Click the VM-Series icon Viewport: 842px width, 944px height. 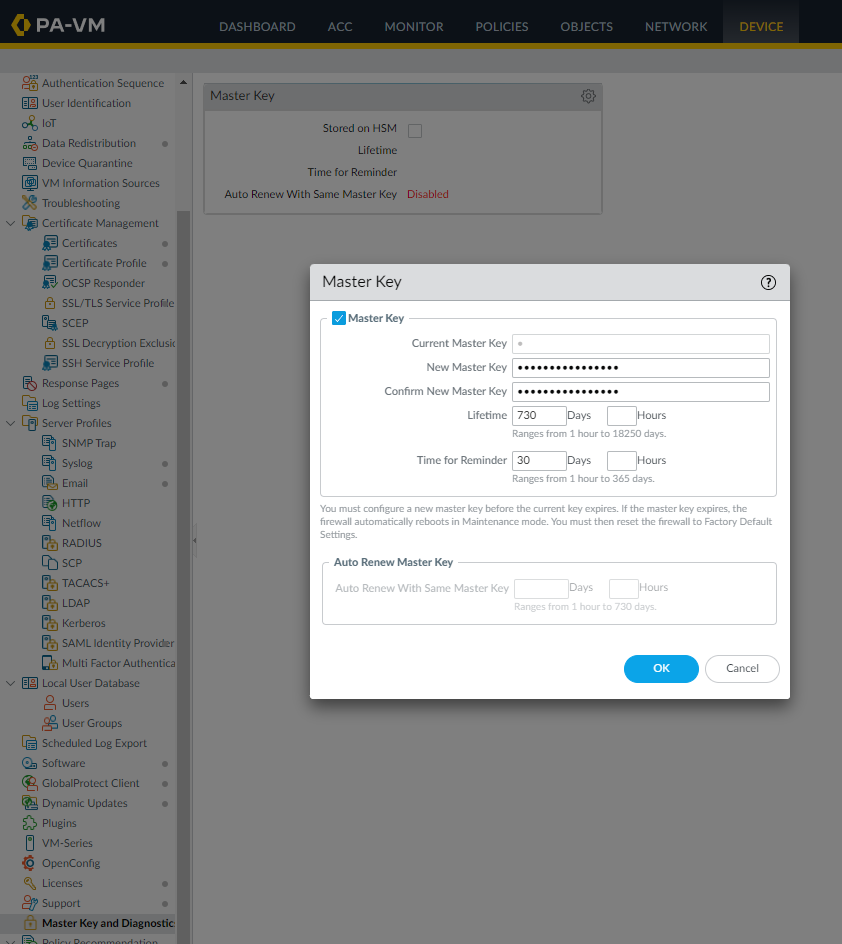[29, 843]
